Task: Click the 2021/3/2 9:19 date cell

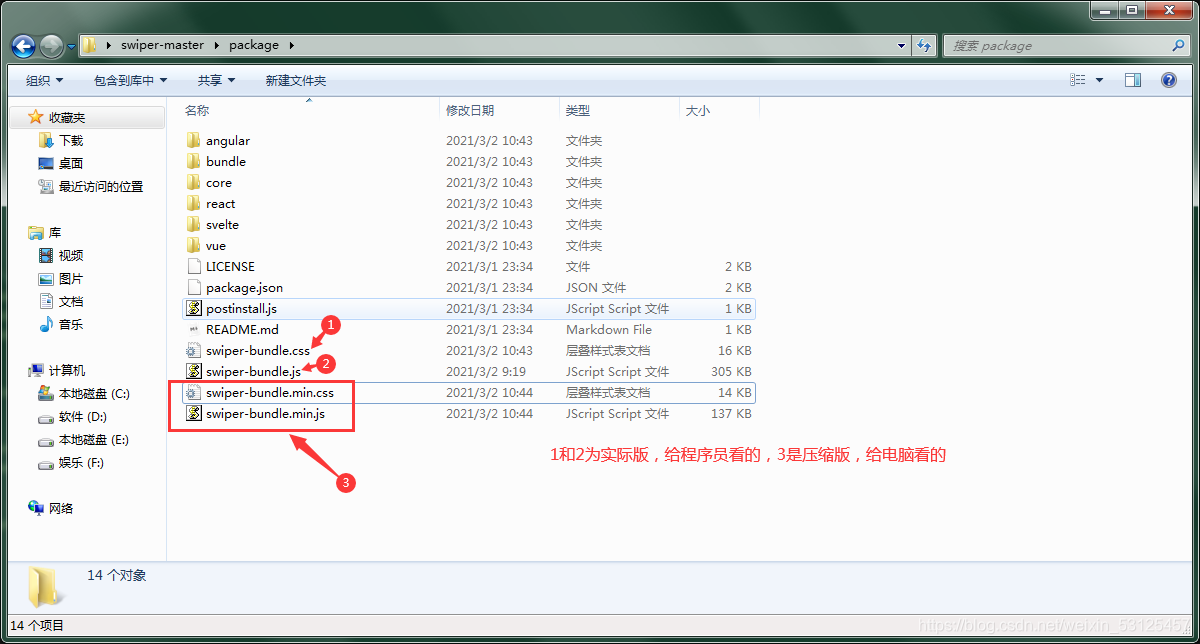Action: click(x=486, y=372)
